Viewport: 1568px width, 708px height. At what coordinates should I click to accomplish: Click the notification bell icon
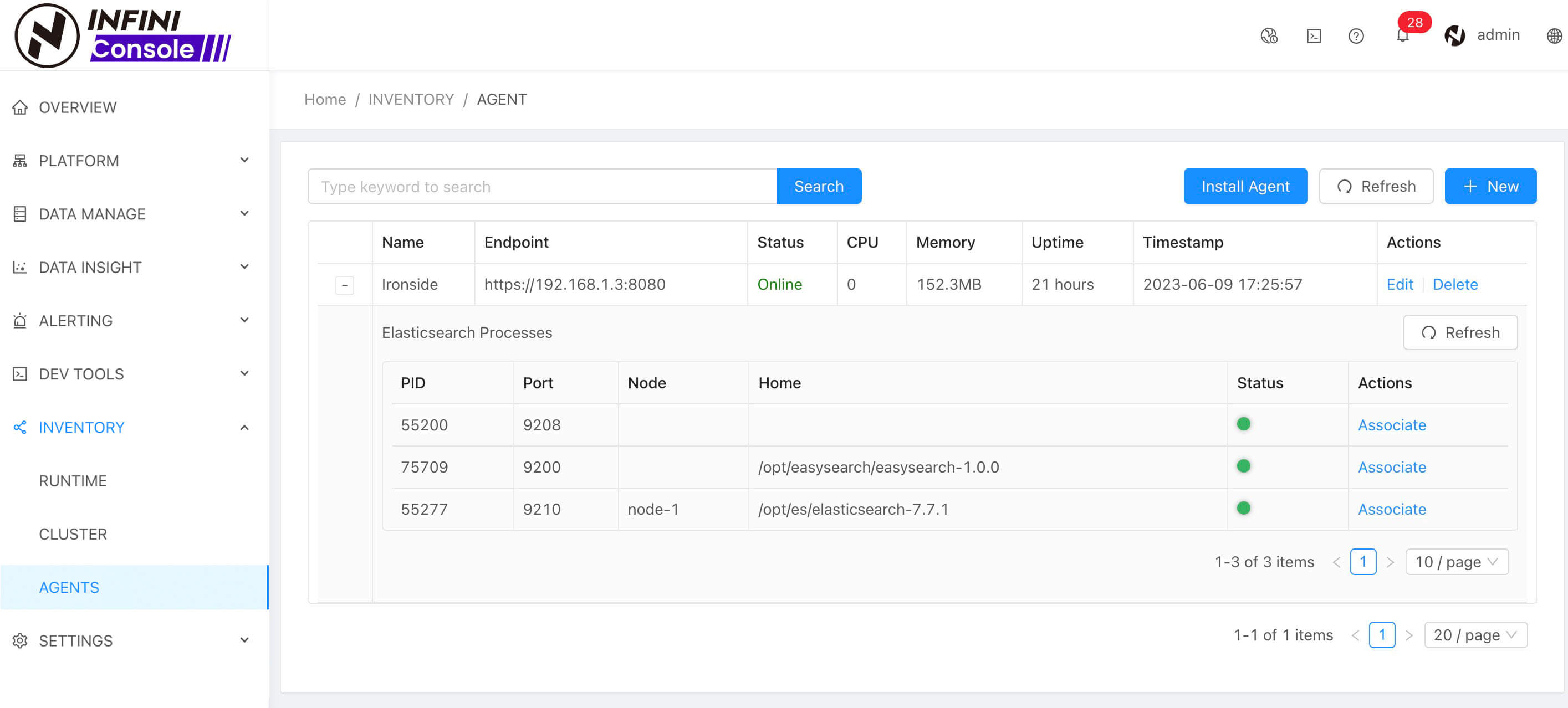[x=1402, y=35]
